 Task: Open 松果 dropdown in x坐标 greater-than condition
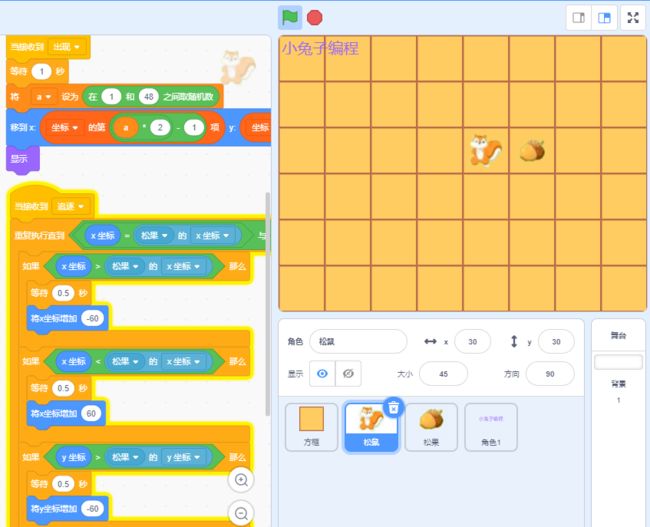tap(125, 266)
